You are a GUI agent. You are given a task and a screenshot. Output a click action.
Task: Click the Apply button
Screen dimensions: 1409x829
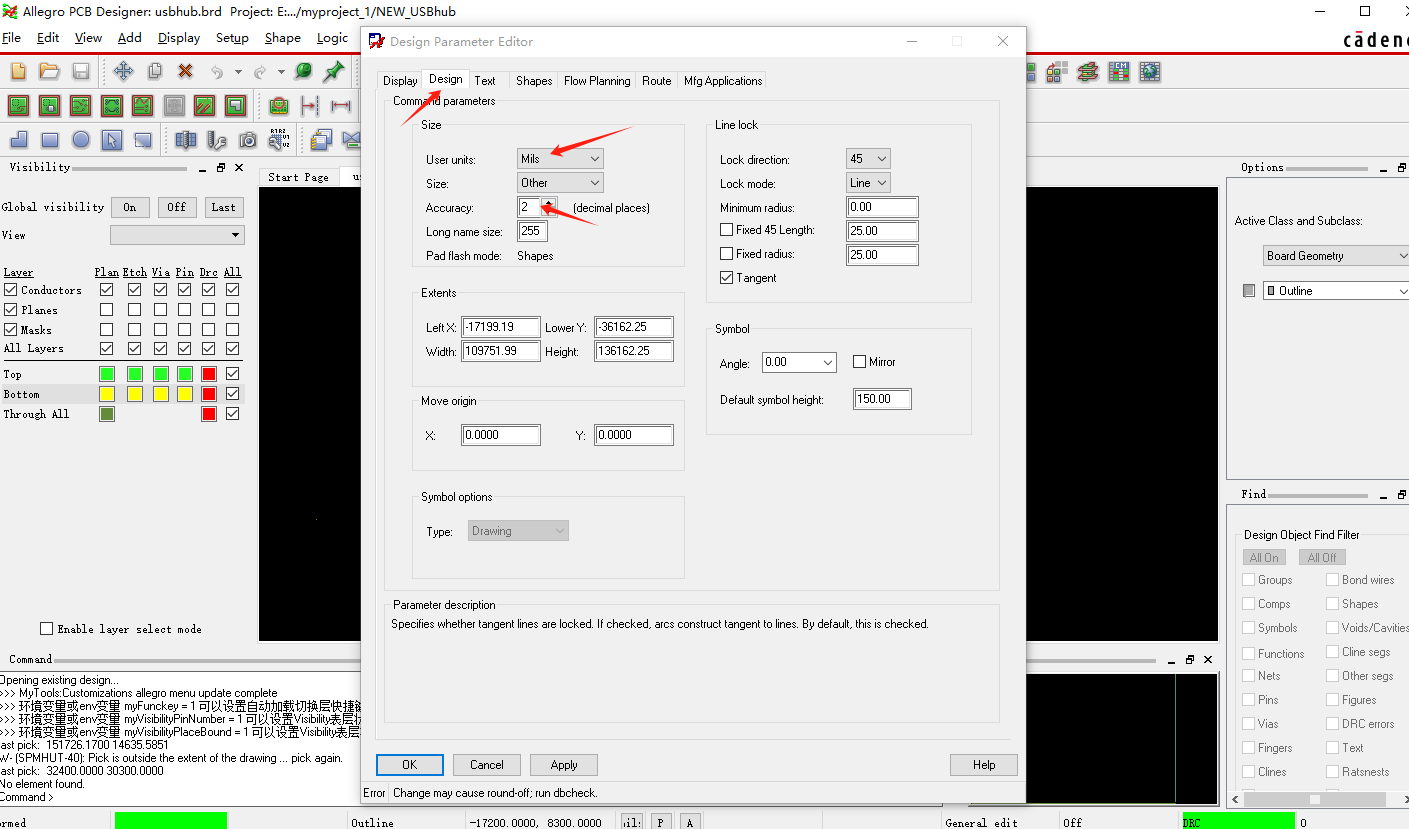coord(564,764)
